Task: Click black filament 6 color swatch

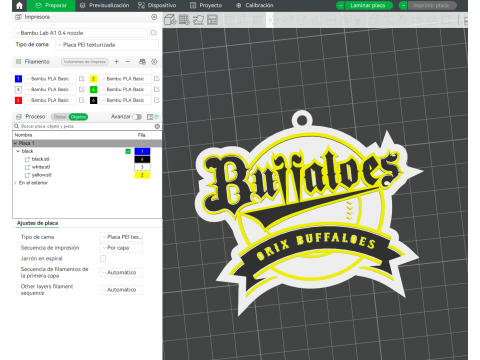Action: pyautogui.click(x=94, y=100)
